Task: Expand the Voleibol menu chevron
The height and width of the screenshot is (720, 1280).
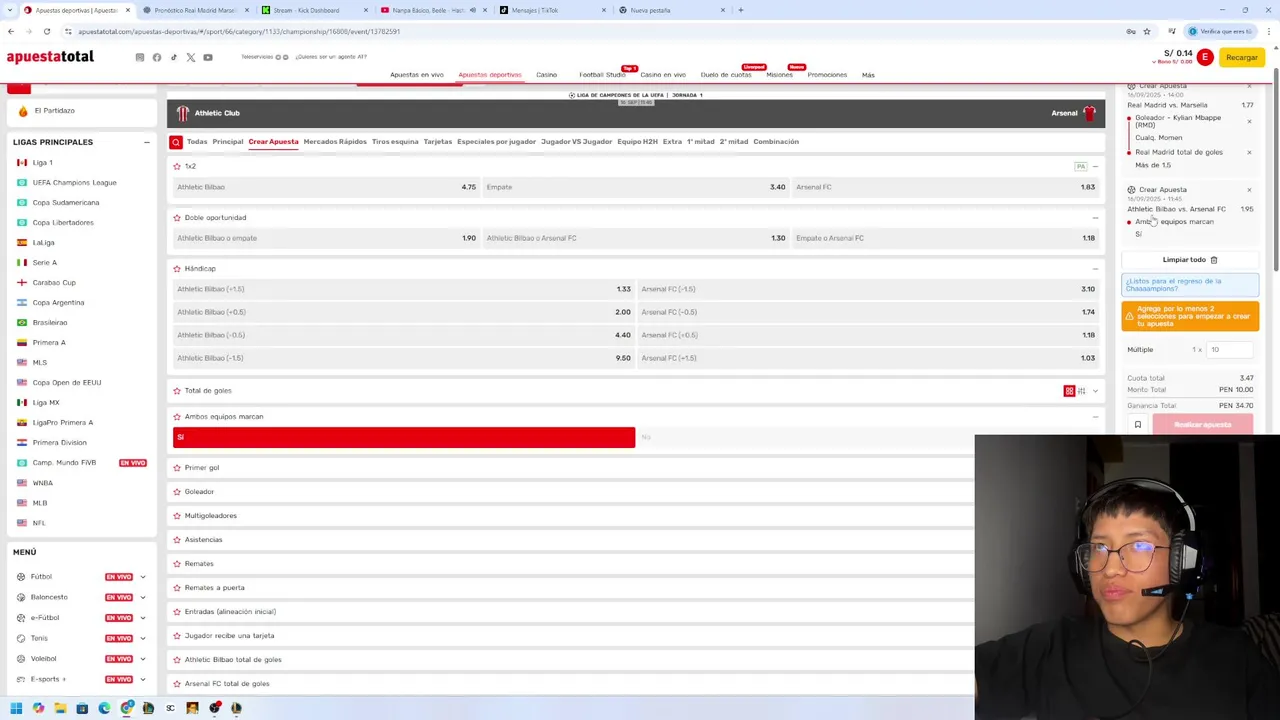Action: (142, 659)
